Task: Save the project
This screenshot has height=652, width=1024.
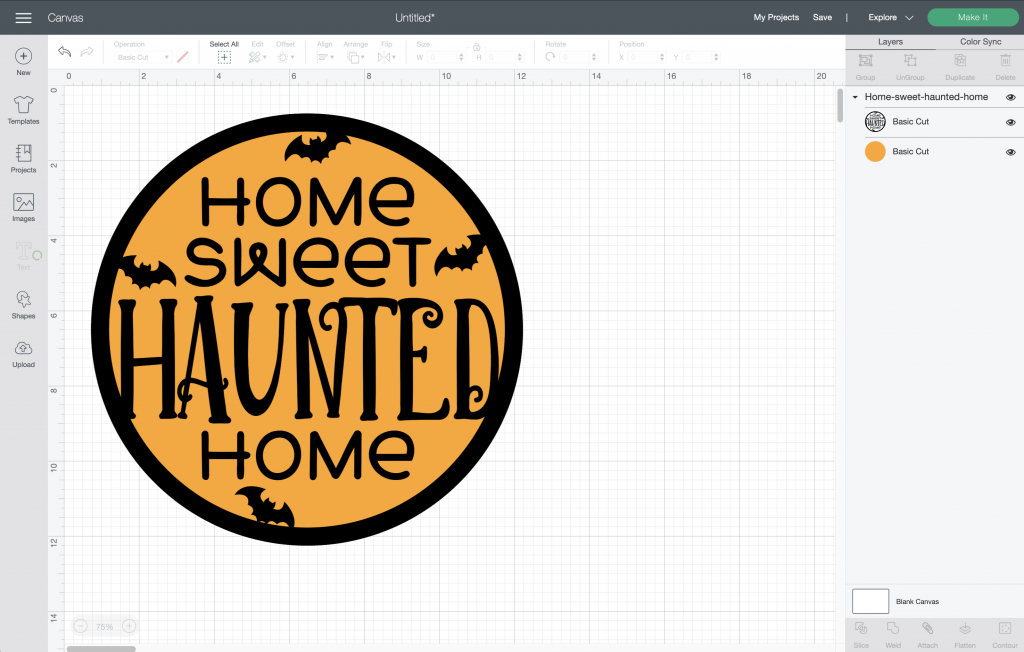Action: pyautogui.click(x=822, y=18)
